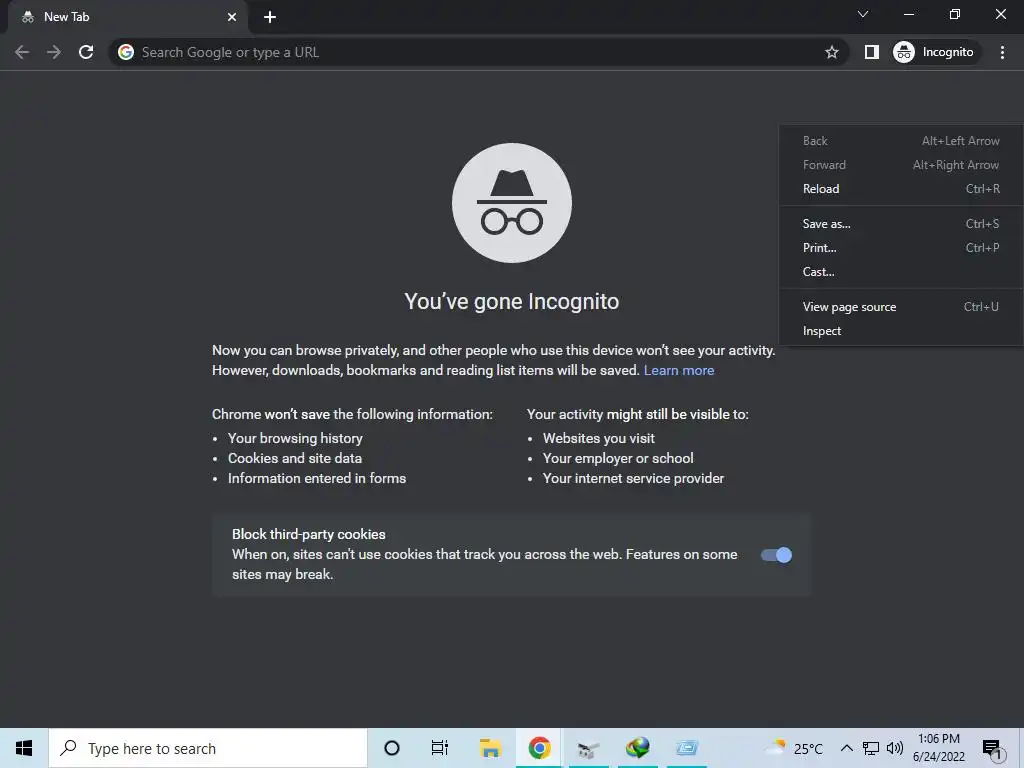Screen dimensions: 1024x768
Task: Open Cortana circle icon on taskbar
Action: point(392,748)
